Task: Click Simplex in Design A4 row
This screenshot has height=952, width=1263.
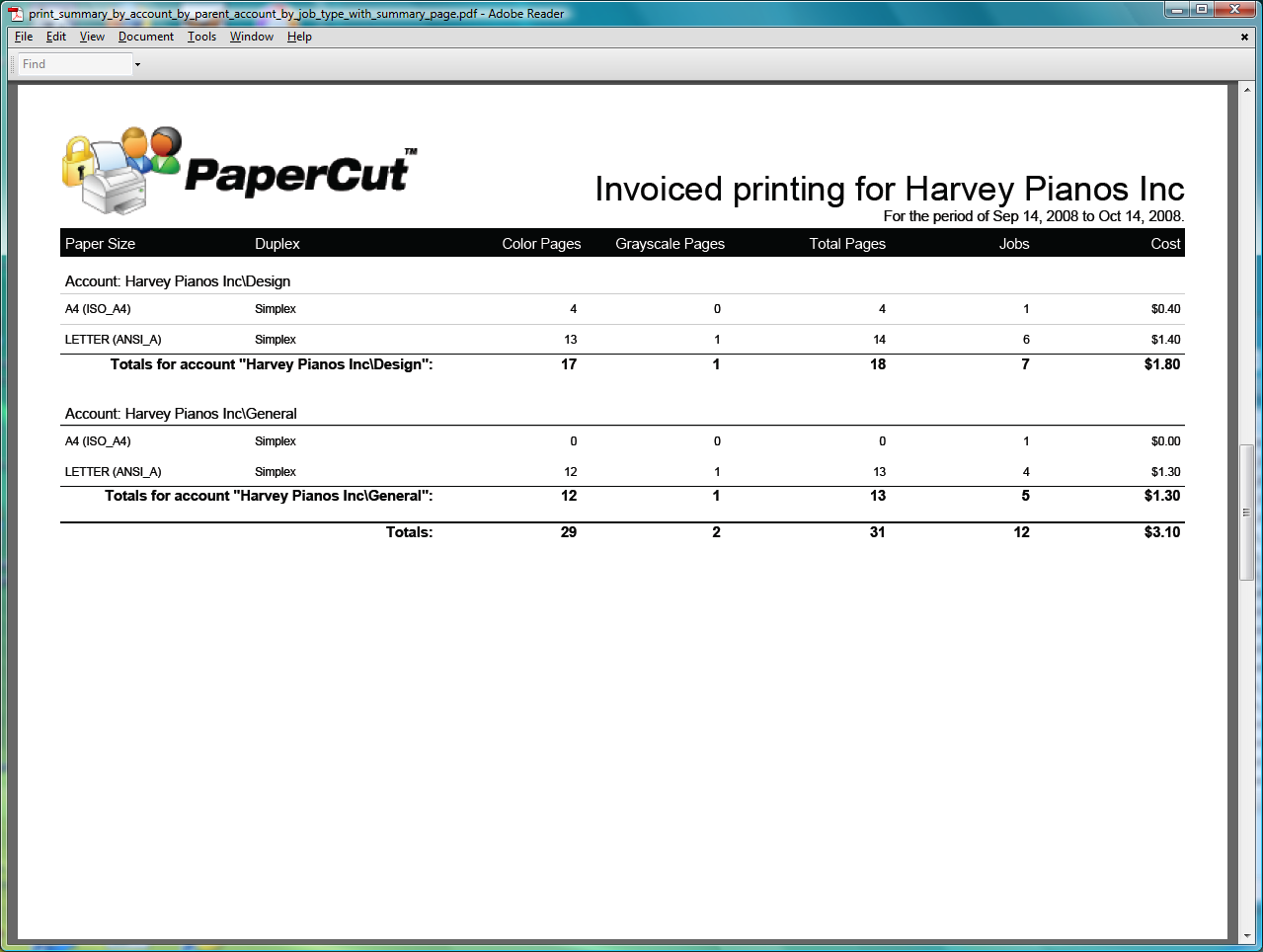Action: [x=276, y=309]
